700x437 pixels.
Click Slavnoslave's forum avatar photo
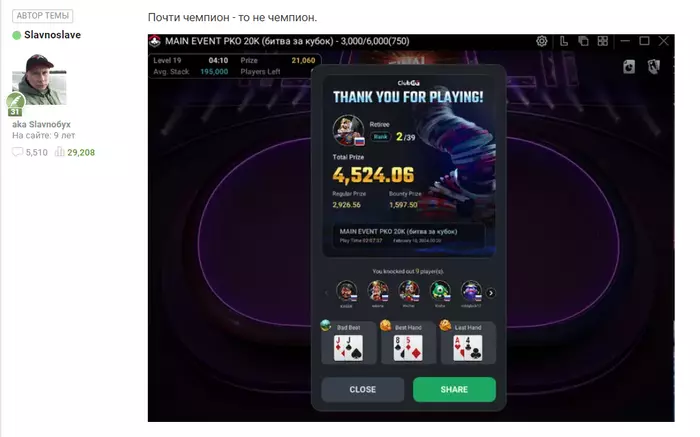[x=39, y=80]
